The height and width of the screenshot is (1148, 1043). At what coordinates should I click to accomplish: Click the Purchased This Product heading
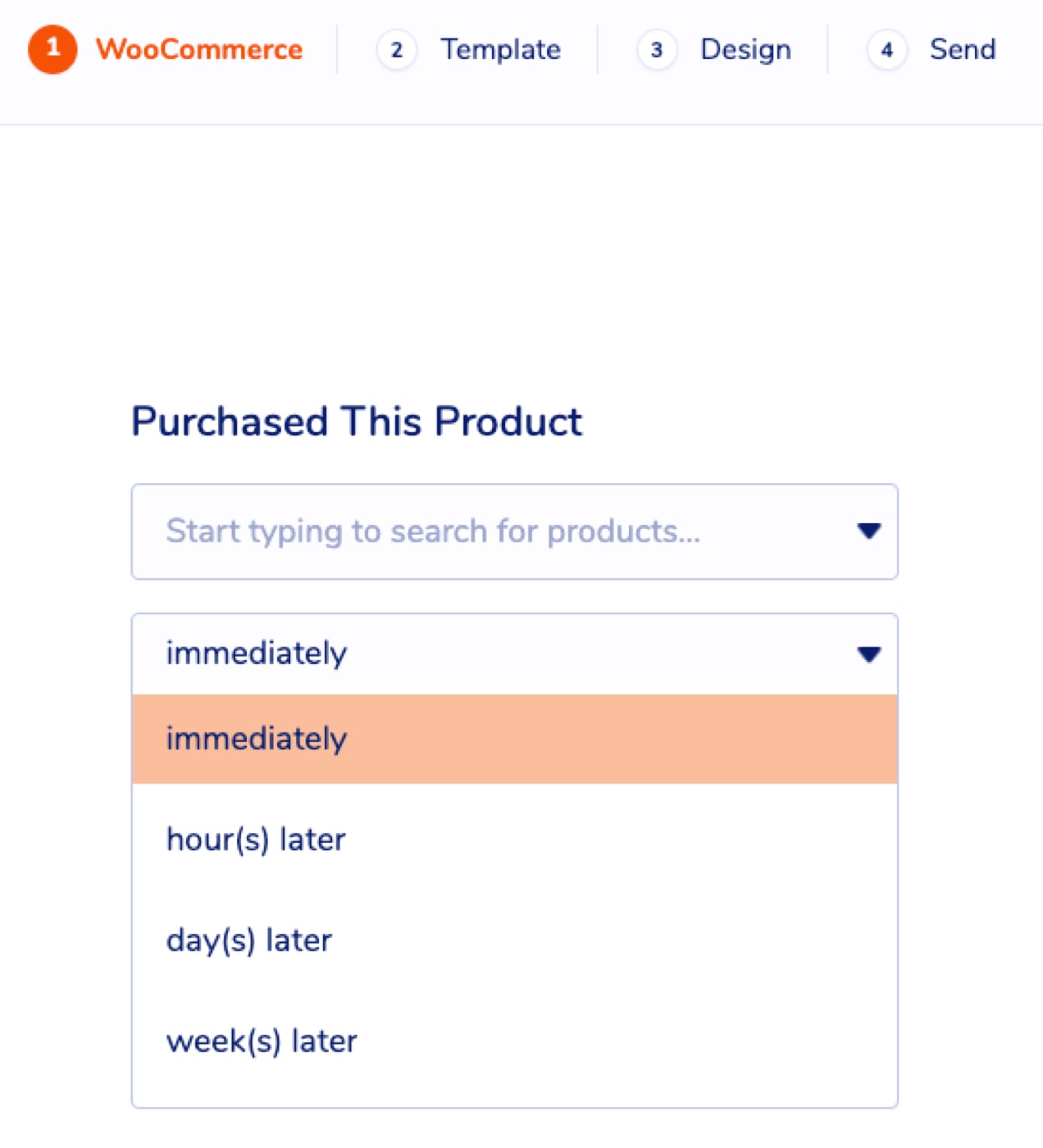(x=355, y=421)
